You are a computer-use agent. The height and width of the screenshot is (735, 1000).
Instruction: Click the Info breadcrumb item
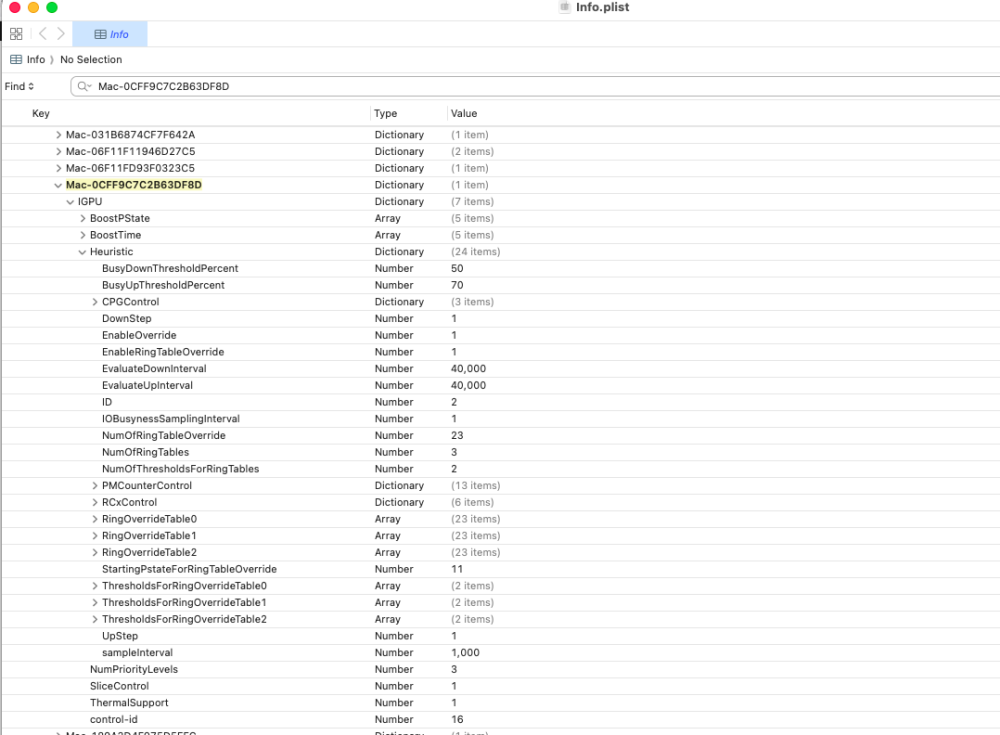(x=27, y=59)
